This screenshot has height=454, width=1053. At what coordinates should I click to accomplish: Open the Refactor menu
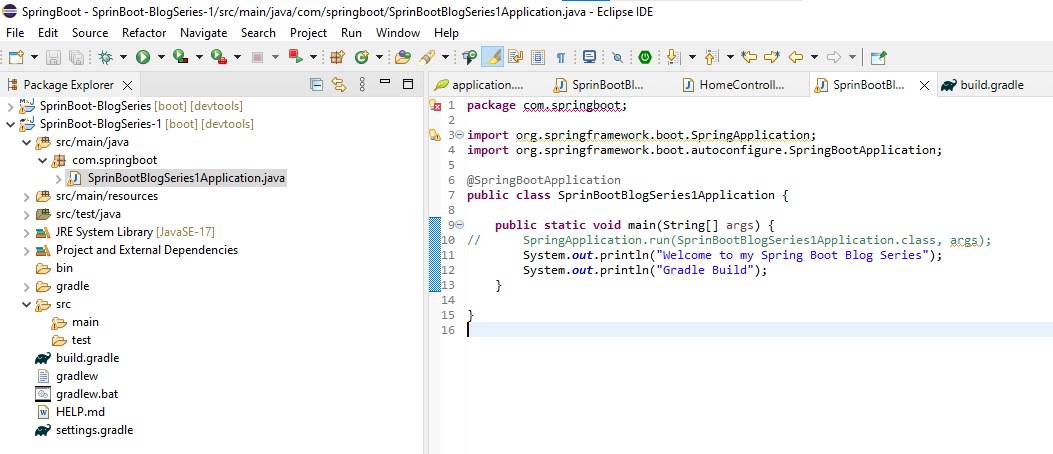click(x=144, y=33)
